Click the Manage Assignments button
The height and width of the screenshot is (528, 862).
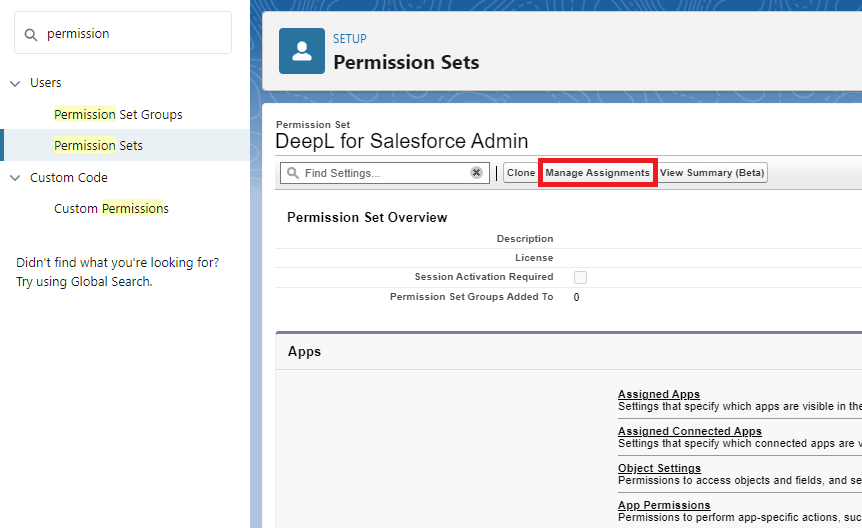(597, 173)
